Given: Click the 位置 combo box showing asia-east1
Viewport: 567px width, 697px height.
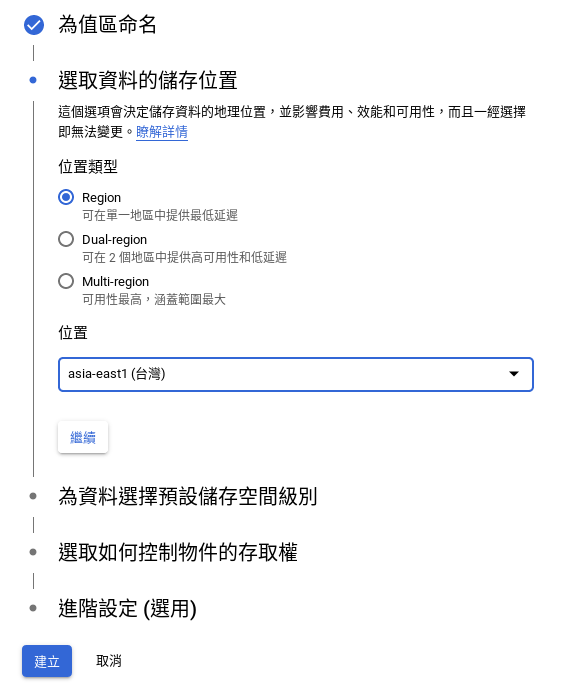Looking at the screenshot, I should coord(295,374).
